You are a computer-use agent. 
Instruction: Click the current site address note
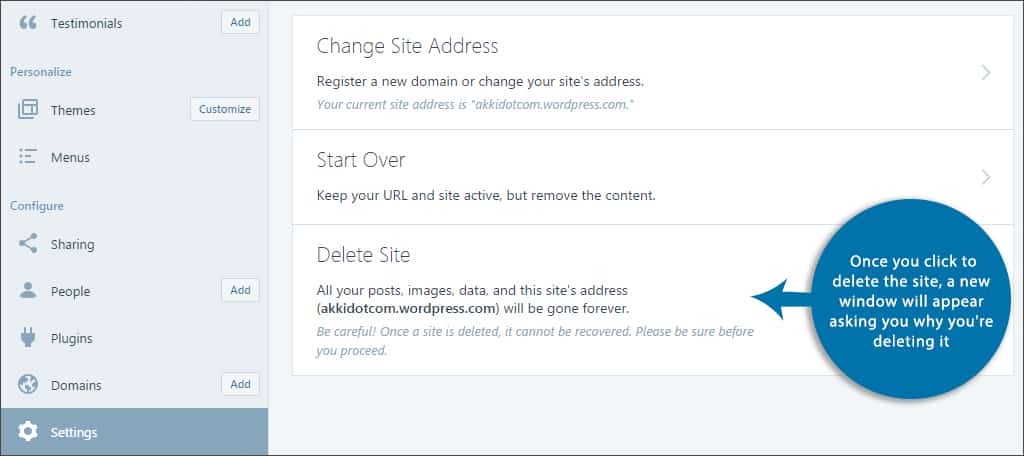coord(476,104)
